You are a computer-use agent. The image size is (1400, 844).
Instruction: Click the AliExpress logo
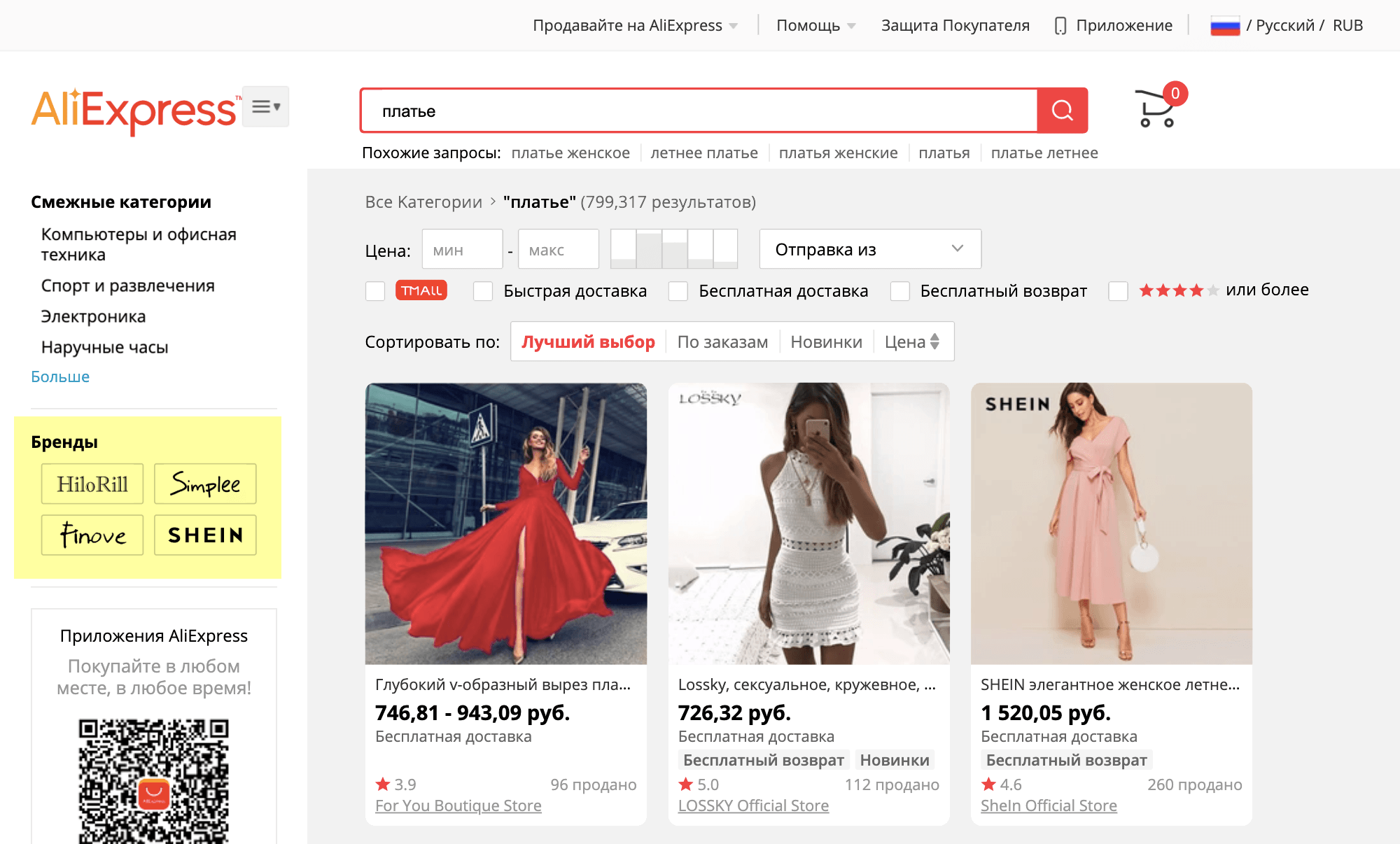[x=136, y=111]
